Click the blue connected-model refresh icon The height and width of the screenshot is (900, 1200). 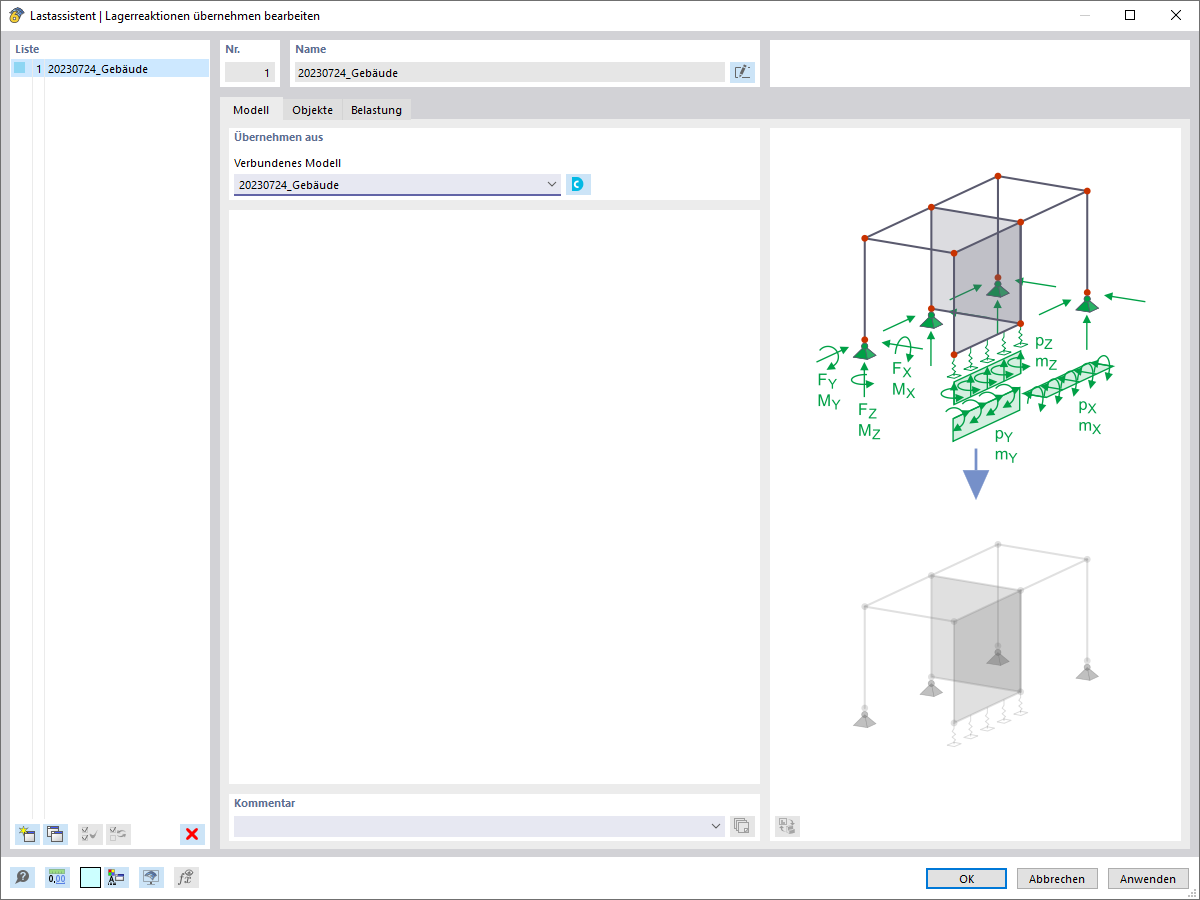pos(578,184)
